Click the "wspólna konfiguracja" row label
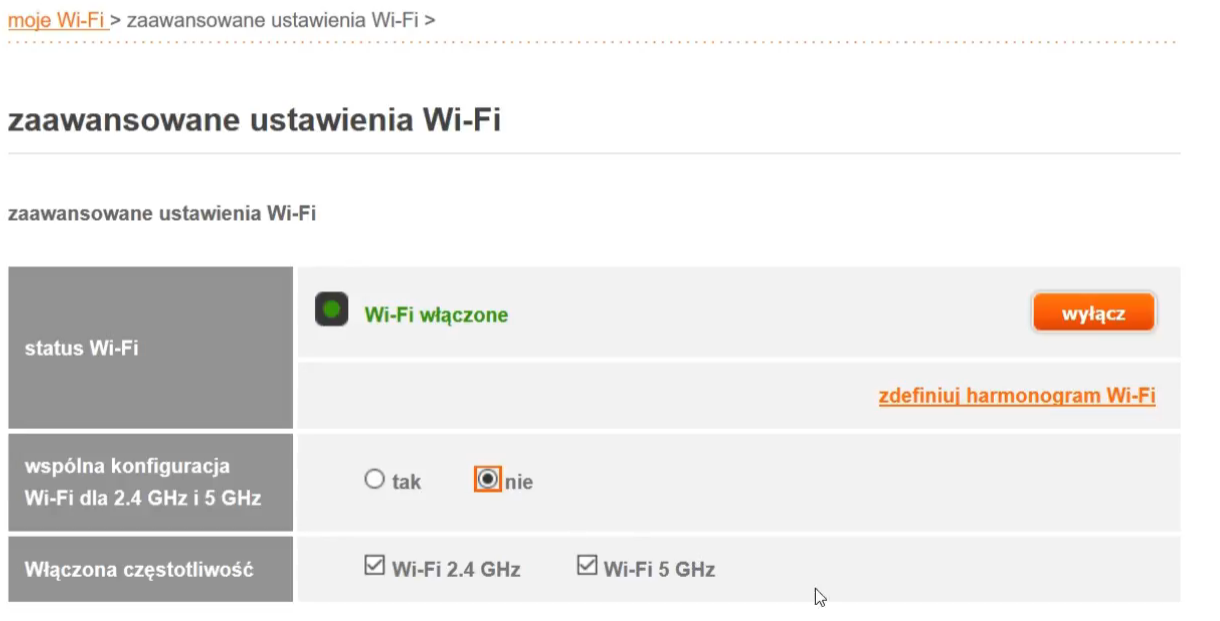1220x621 pixels. pos(127,466)
